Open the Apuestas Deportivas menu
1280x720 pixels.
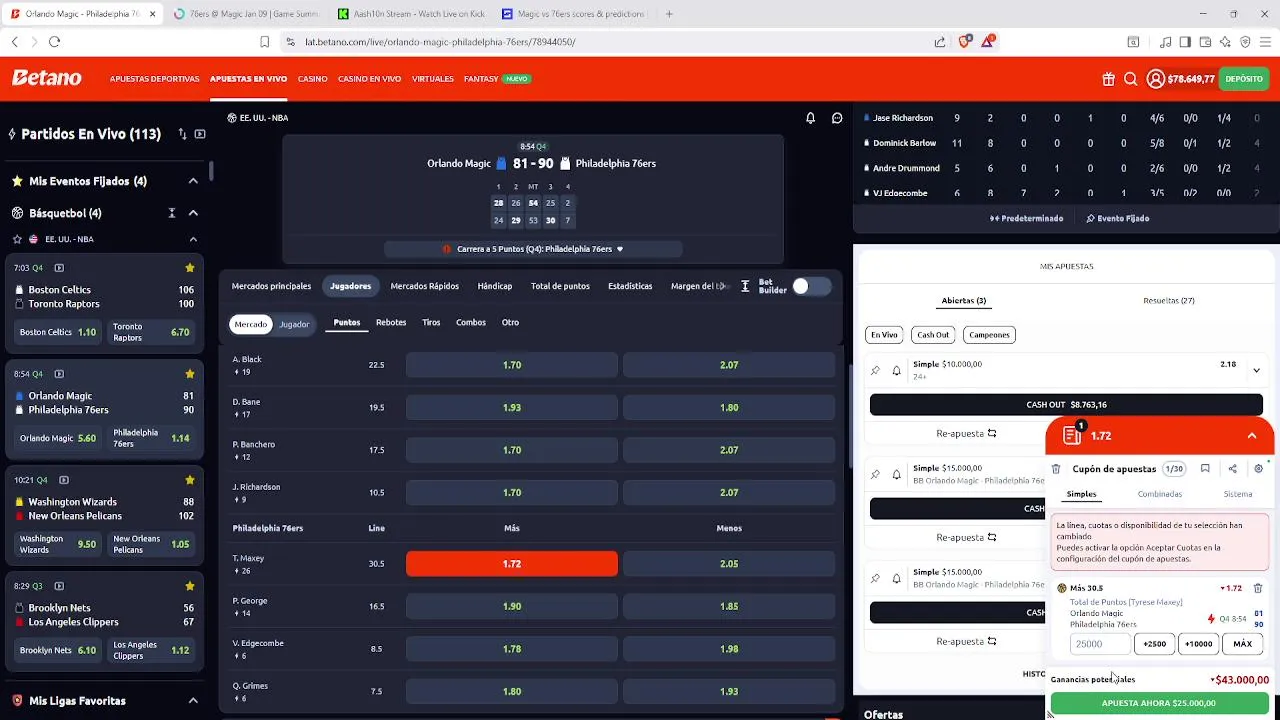pos(154,79)
